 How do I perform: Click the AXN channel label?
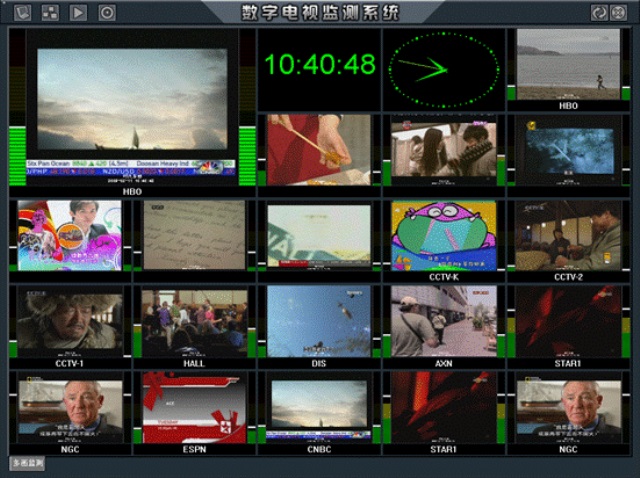(x=444, y=363)
